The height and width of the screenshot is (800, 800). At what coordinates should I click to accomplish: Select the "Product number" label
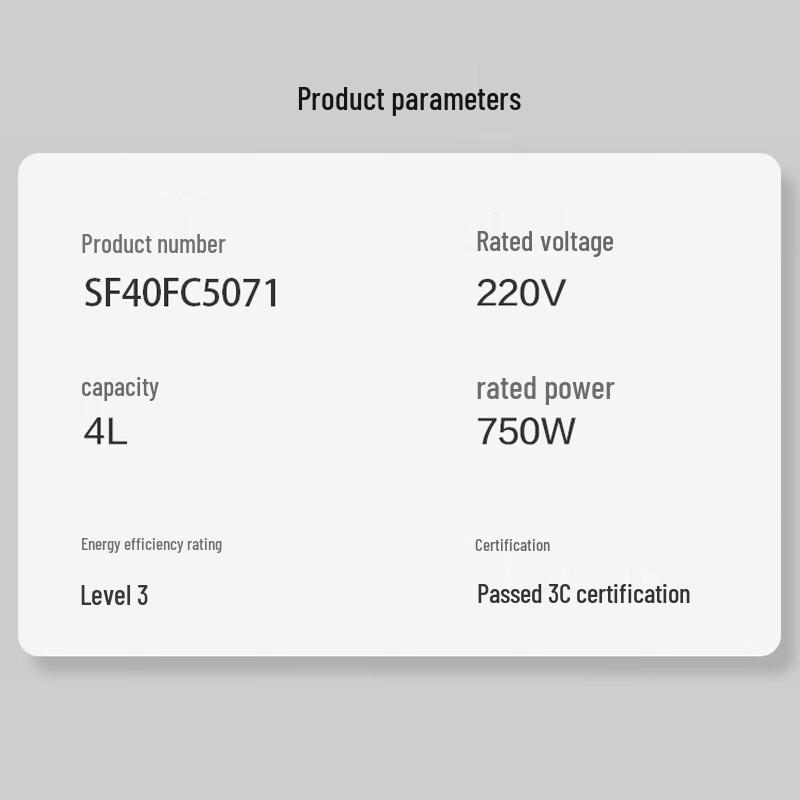click(153, 244)
